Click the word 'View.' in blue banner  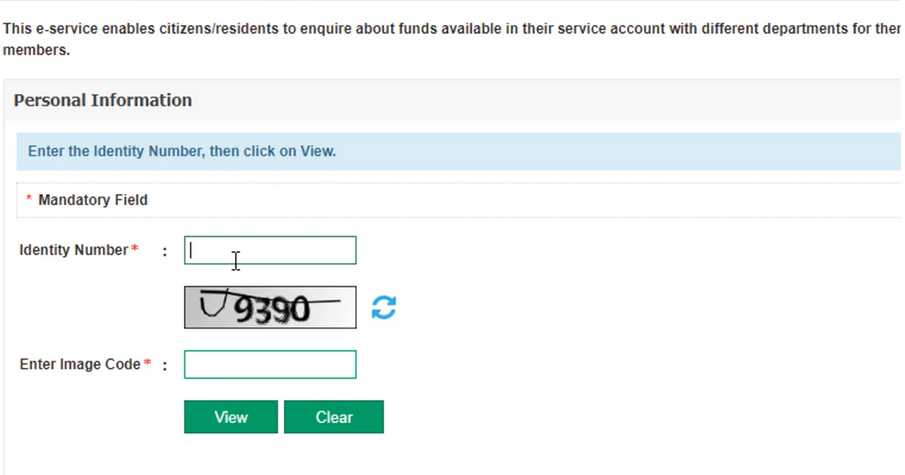point(318,152)
